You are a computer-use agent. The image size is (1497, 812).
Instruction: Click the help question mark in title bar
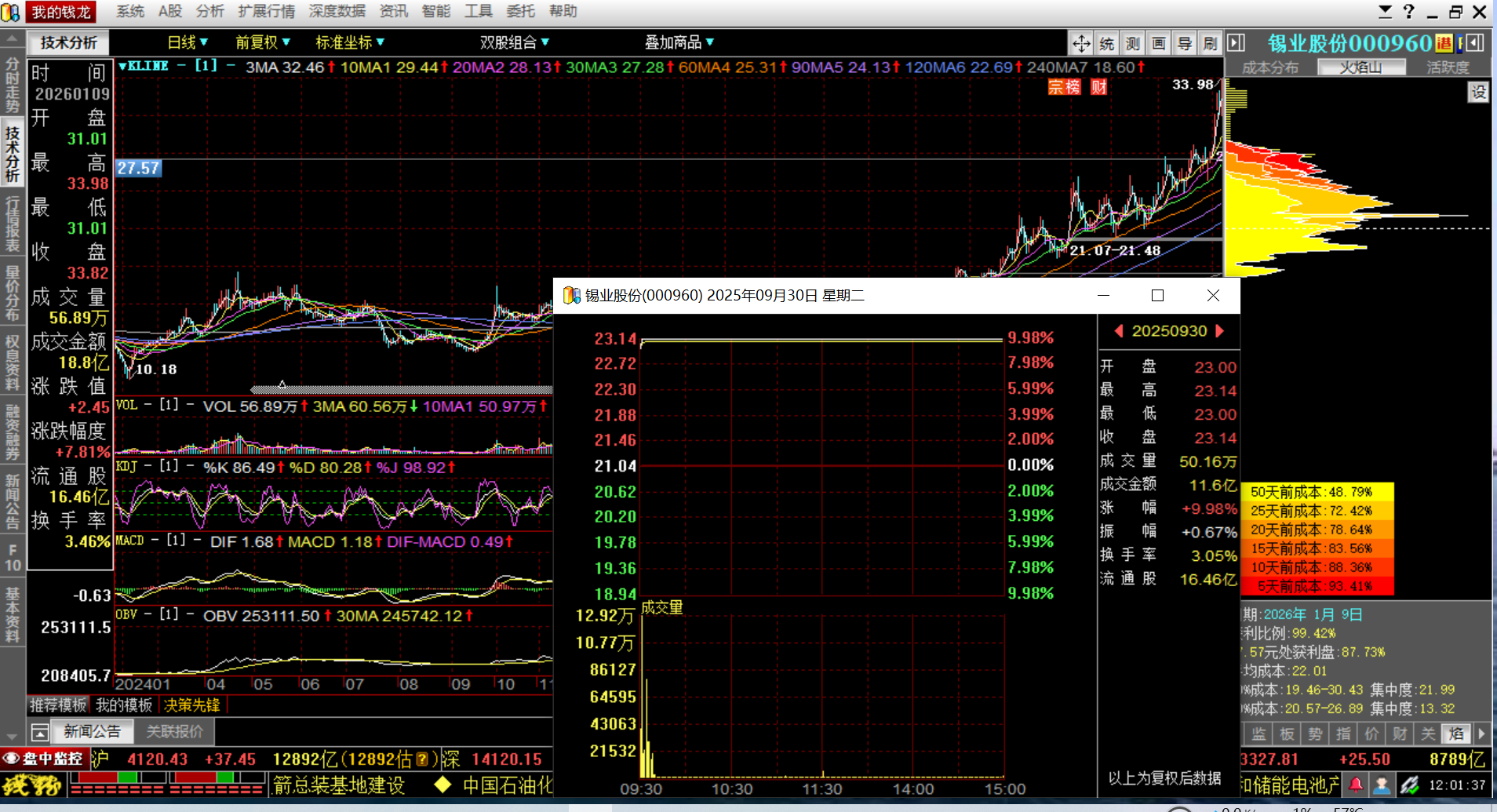(1408, 12)
